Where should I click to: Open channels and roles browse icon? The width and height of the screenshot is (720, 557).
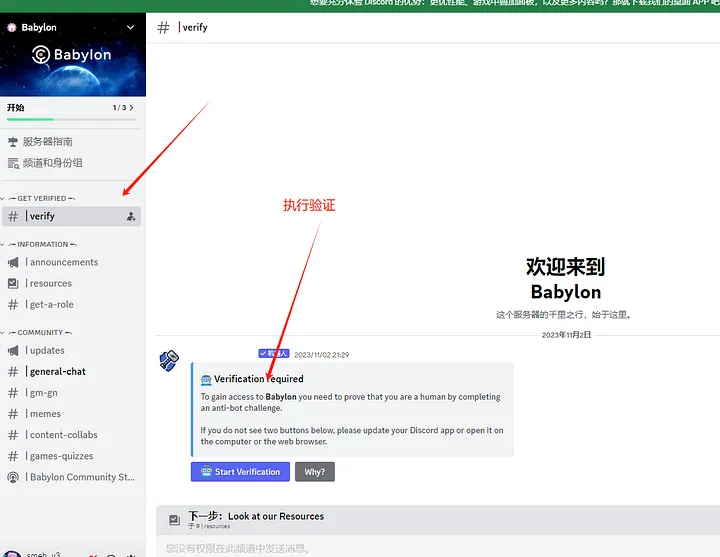click(x=13, y=163)
